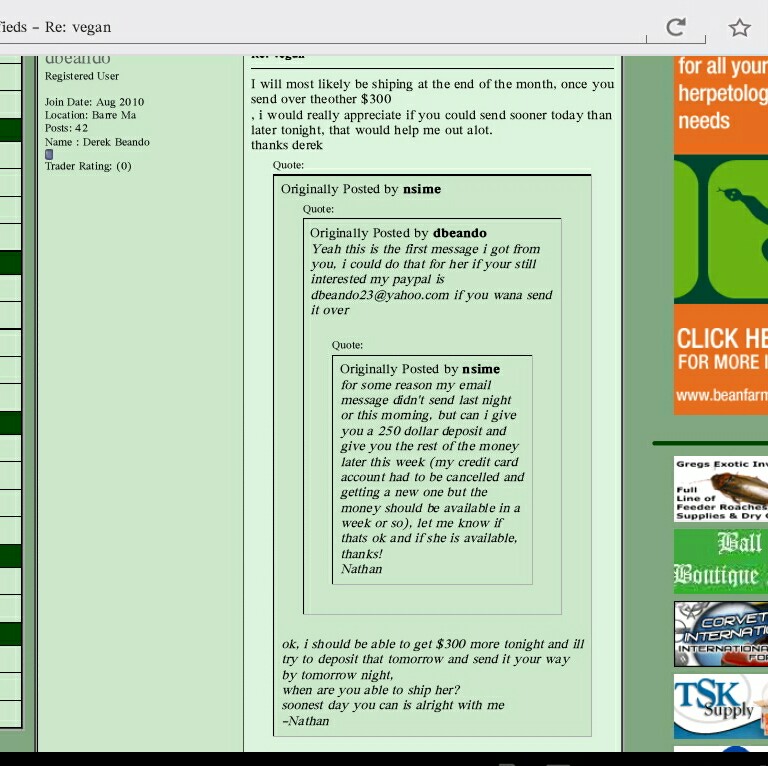Click the bold nsime name in the innermost quote
The image size is (768, 766).
pyautogui.click(x=481, y=369)
